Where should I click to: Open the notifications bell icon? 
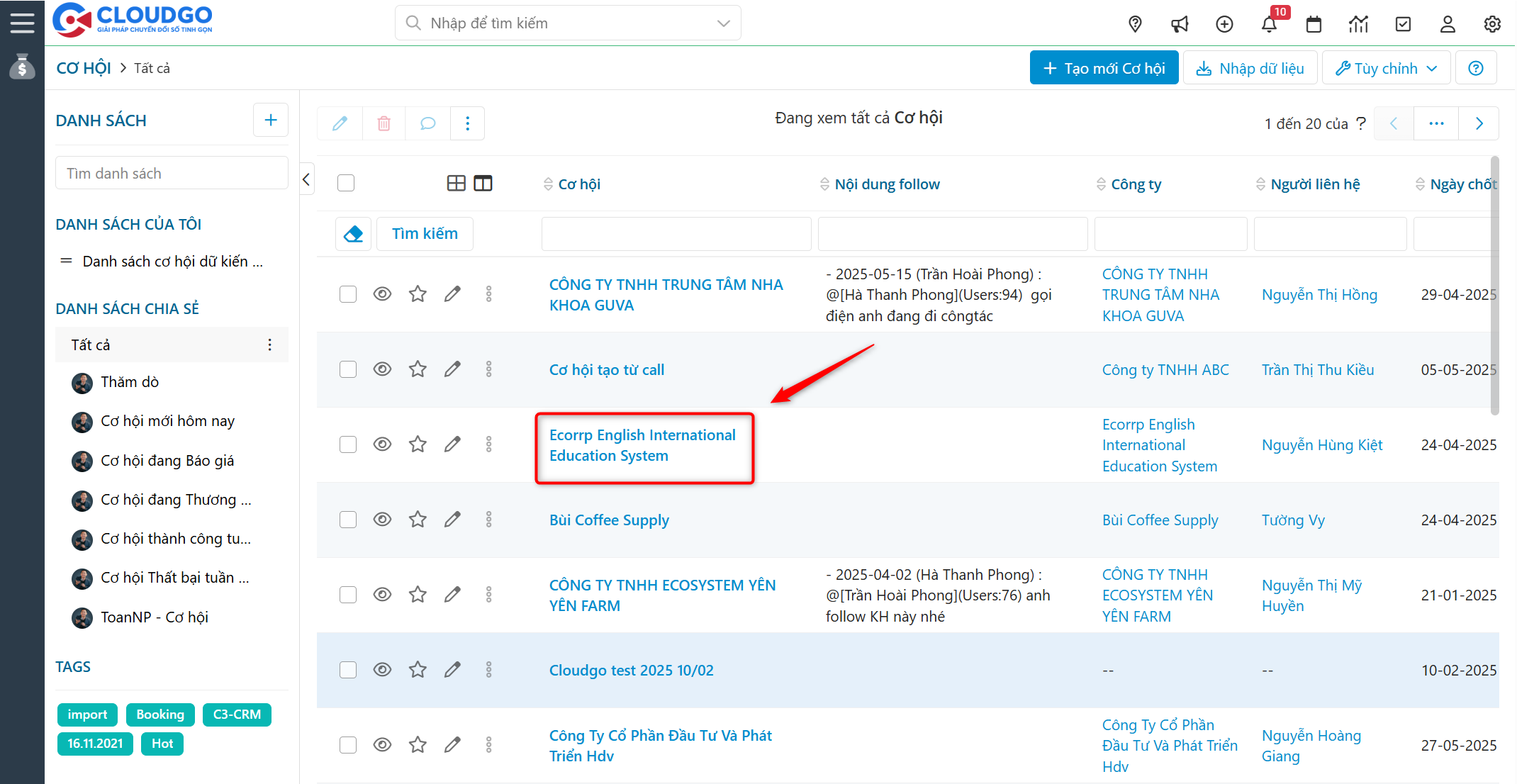click(1269, 24)
